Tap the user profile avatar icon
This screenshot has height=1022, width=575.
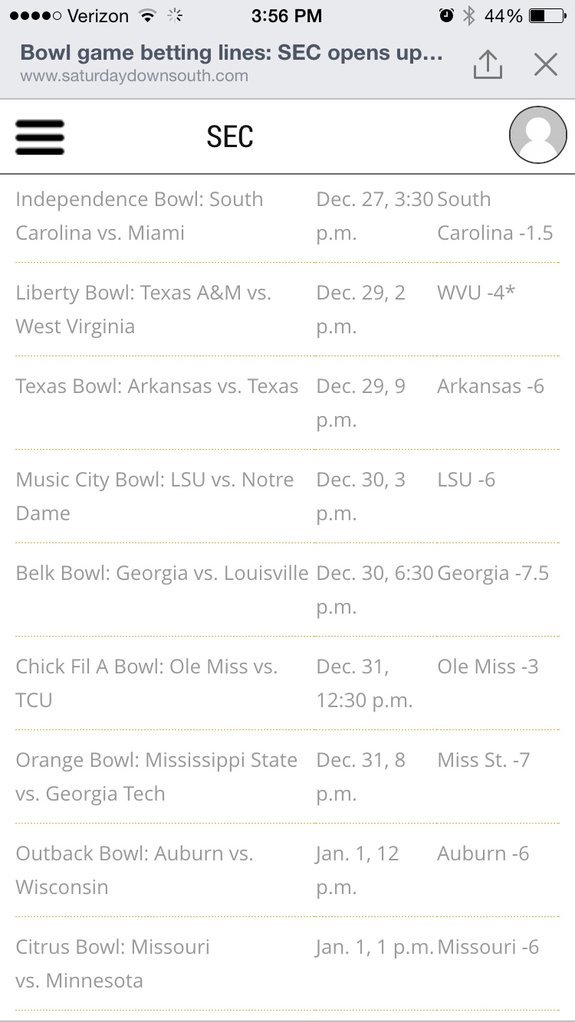click(538, 135)
